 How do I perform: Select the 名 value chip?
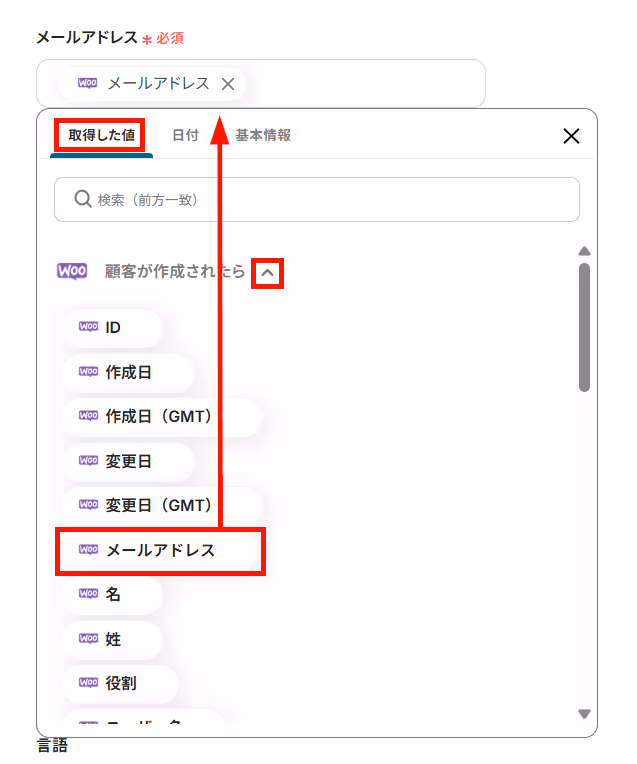pyautogui.click(x=113, y=594)
